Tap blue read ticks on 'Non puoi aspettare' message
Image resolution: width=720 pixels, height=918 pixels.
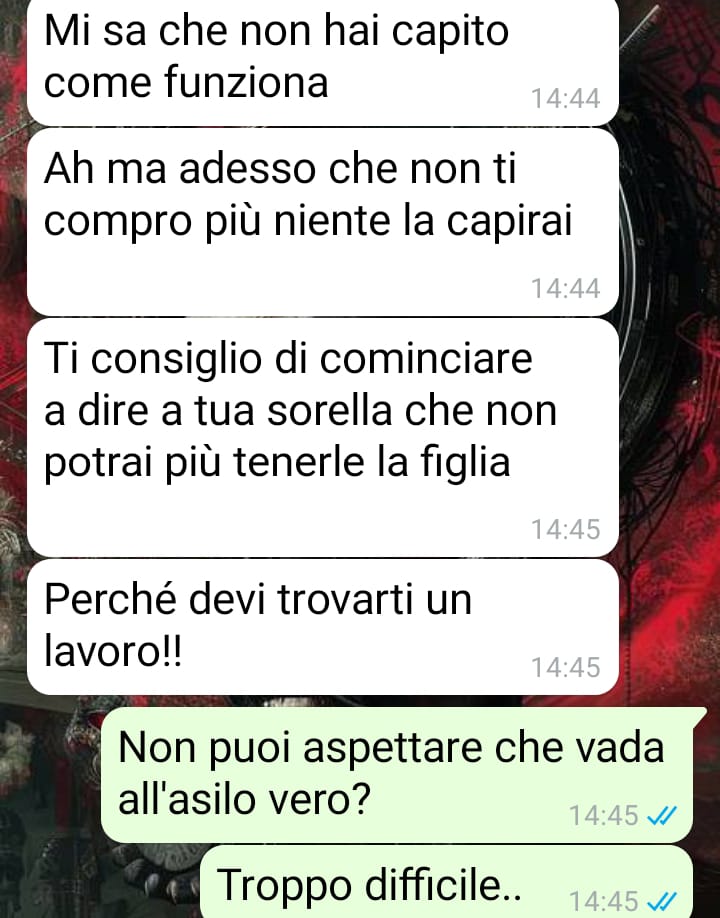pyautogui.click(x=661, y=816)
